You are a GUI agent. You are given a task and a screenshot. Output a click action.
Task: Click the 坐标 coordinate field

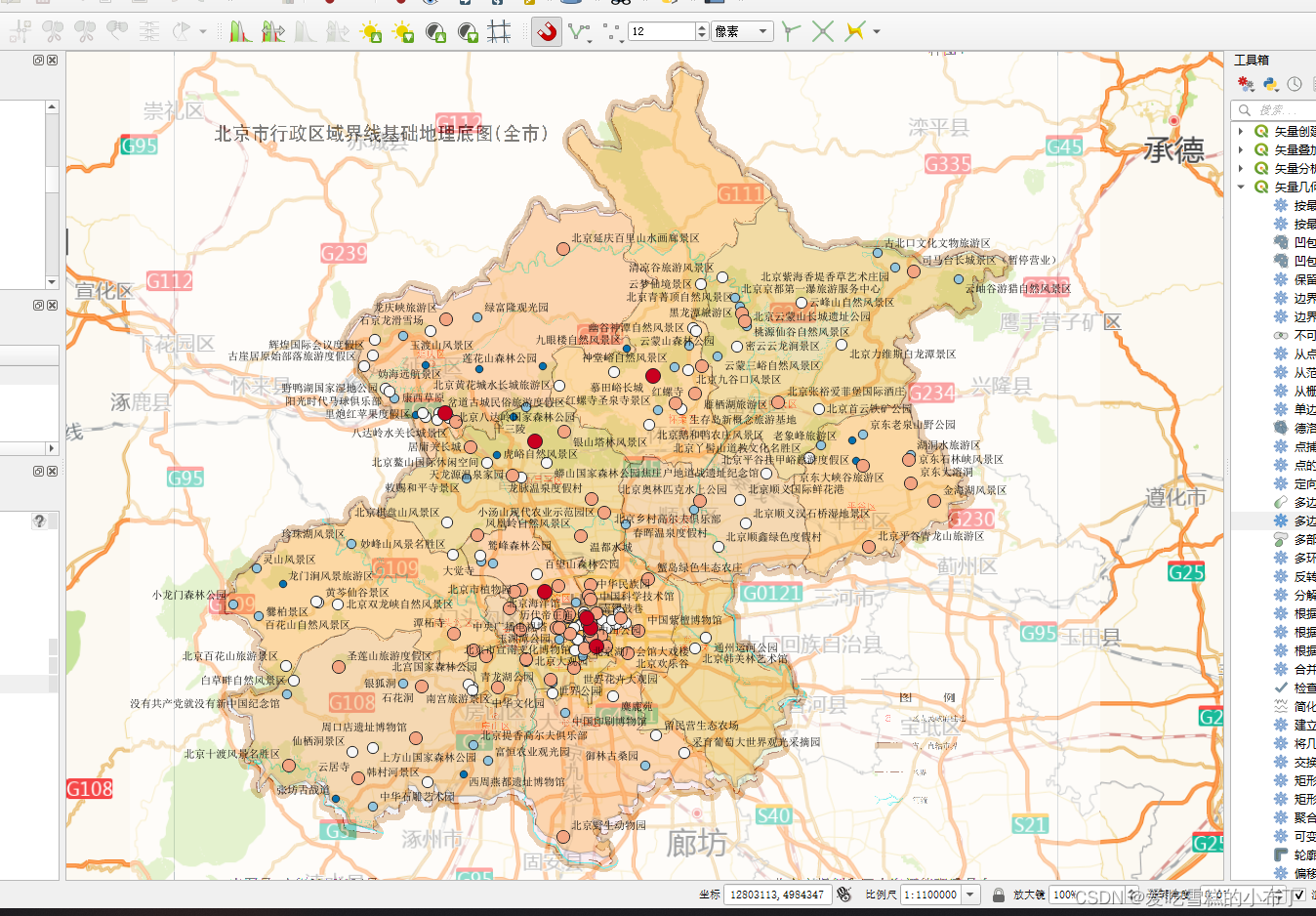tap(777, 895)
